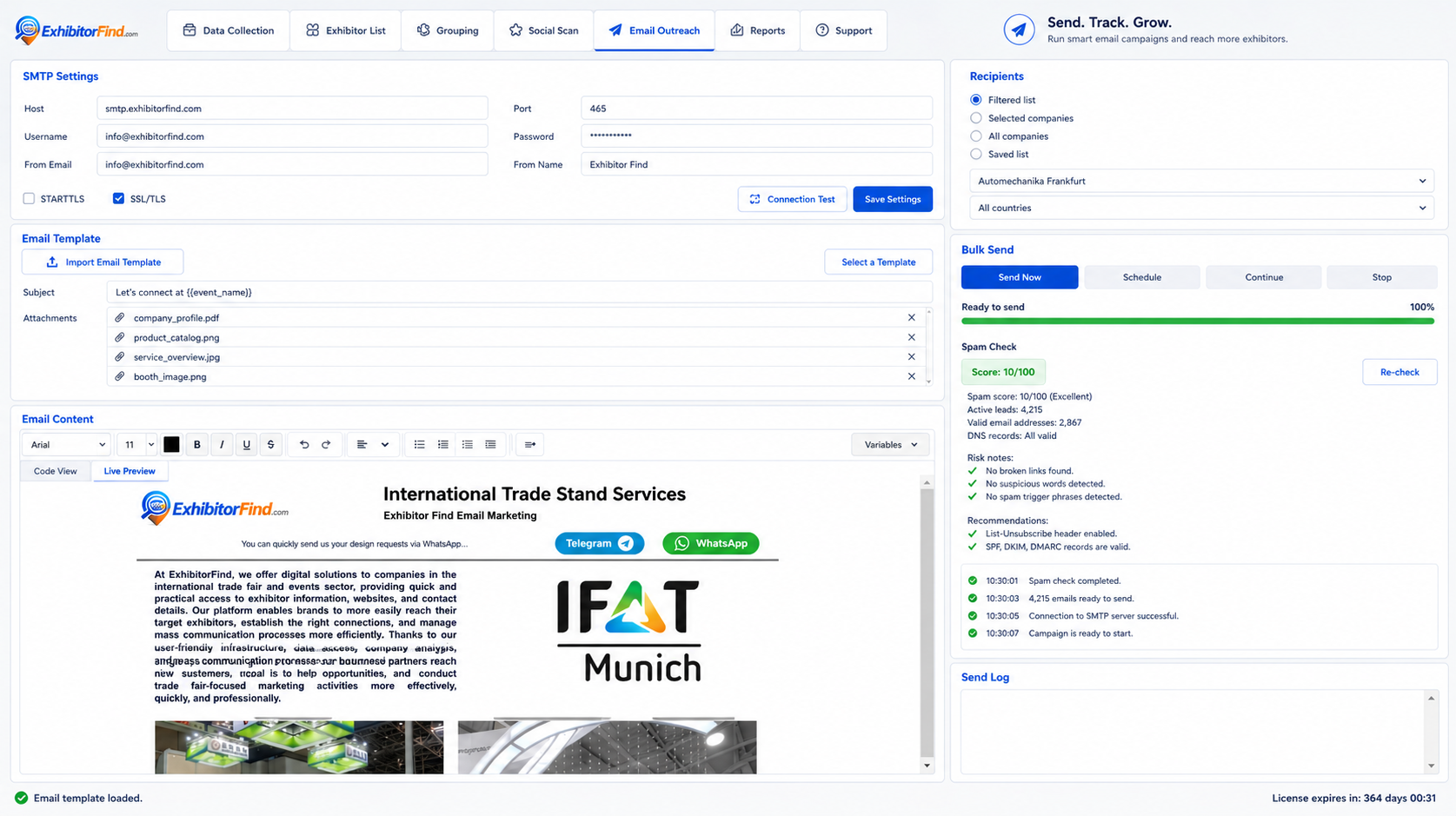The width and height of the screenshot is (1456, 816).
Task: Toggle underline formatting in the editor
Action: [247, 445]
